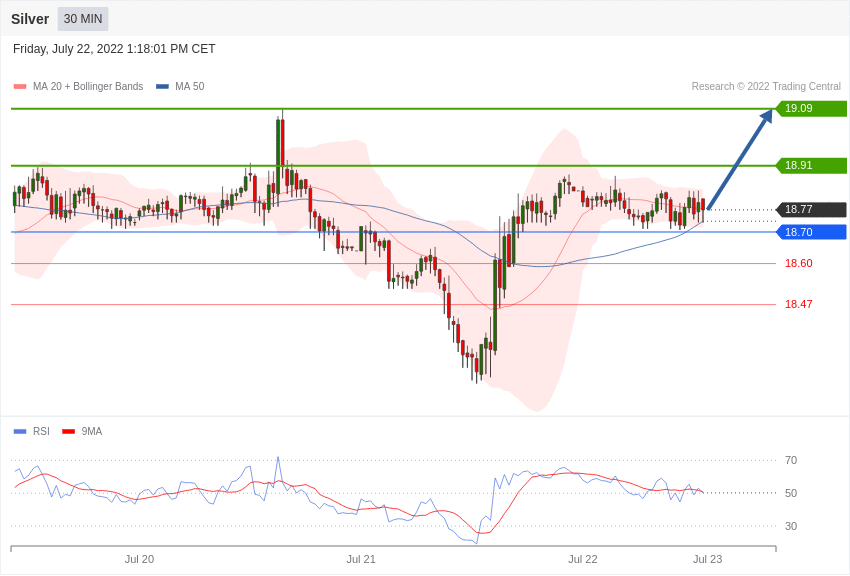The height and width of the screenshot is (576, 850).
Task: Click the 'Jul 20' date axis label
Action: coord(139,559)
